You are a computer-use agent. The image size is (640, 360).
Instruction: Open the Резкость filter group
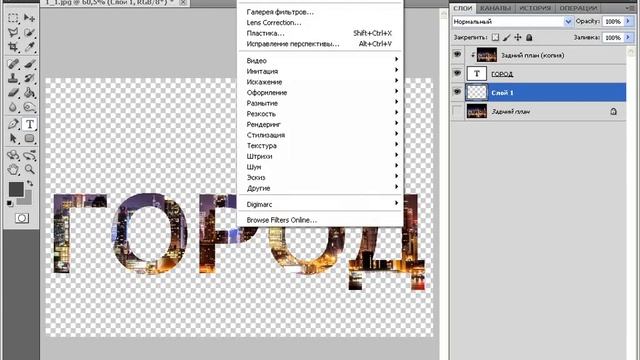pyautogui.click(x=320, y=113)
